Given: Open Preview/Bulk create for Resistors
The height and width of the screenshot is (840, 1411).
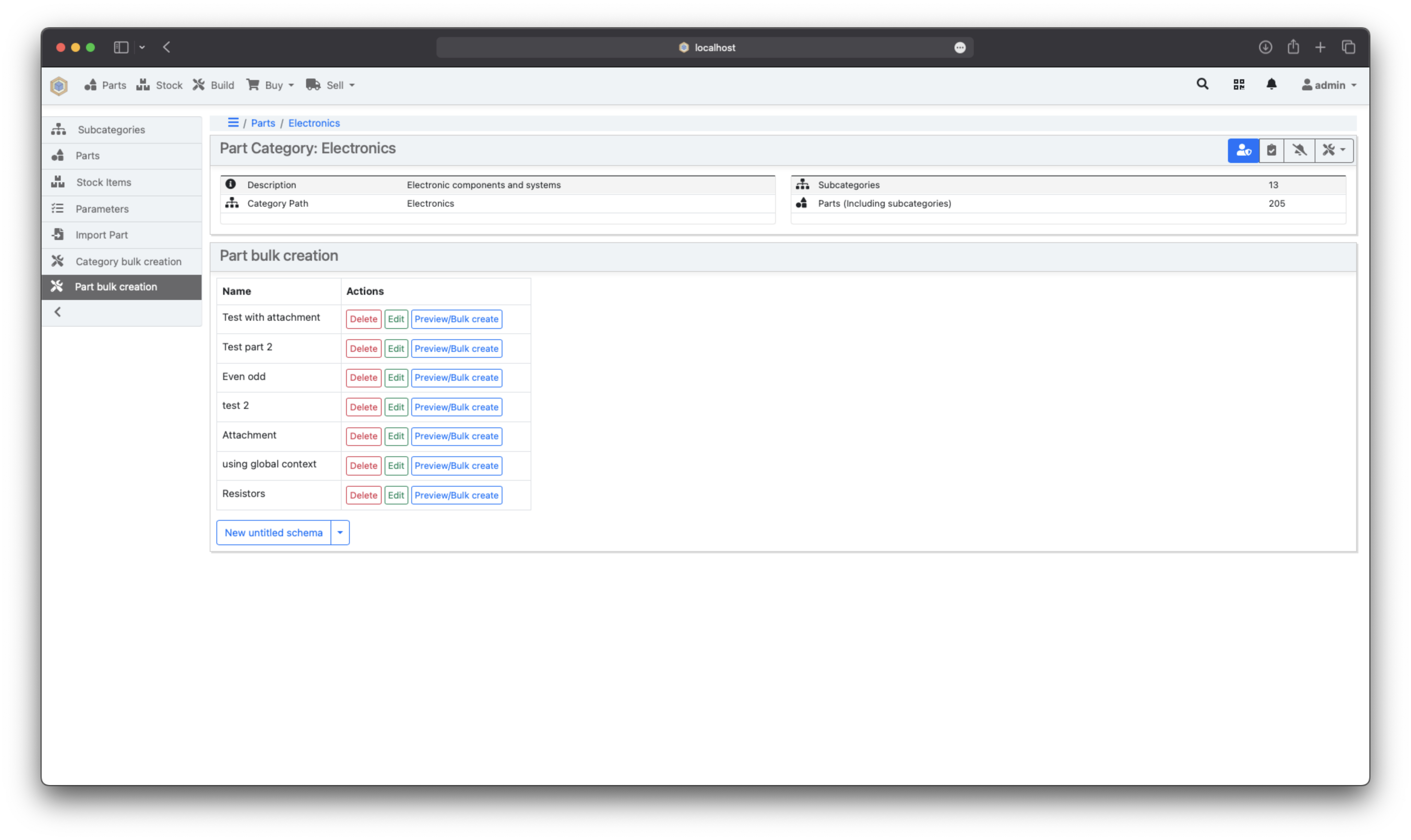Looking at the screenshot, I should [456, 495].
